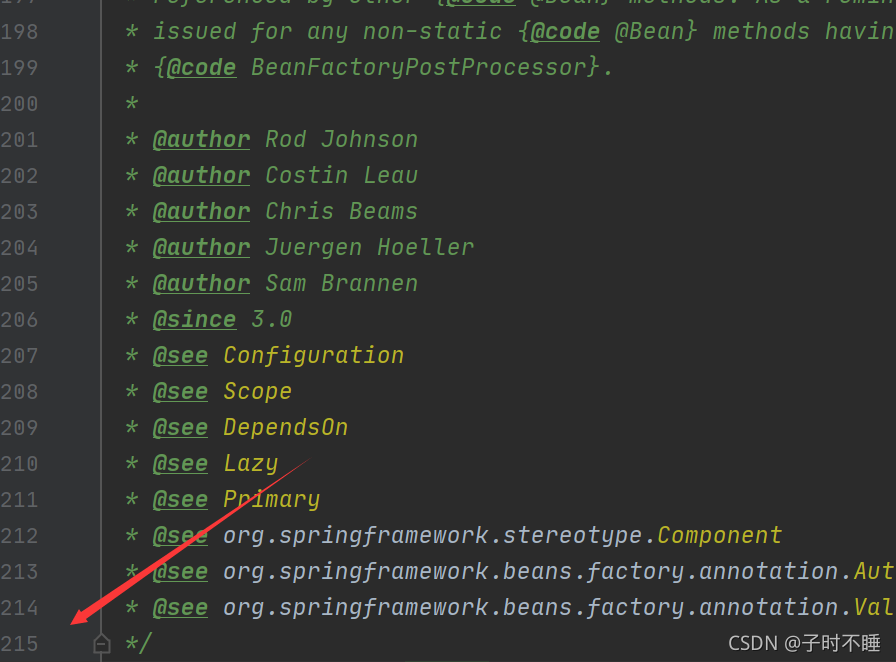Click line number 206 in the gutter

(x=19, y=320)
